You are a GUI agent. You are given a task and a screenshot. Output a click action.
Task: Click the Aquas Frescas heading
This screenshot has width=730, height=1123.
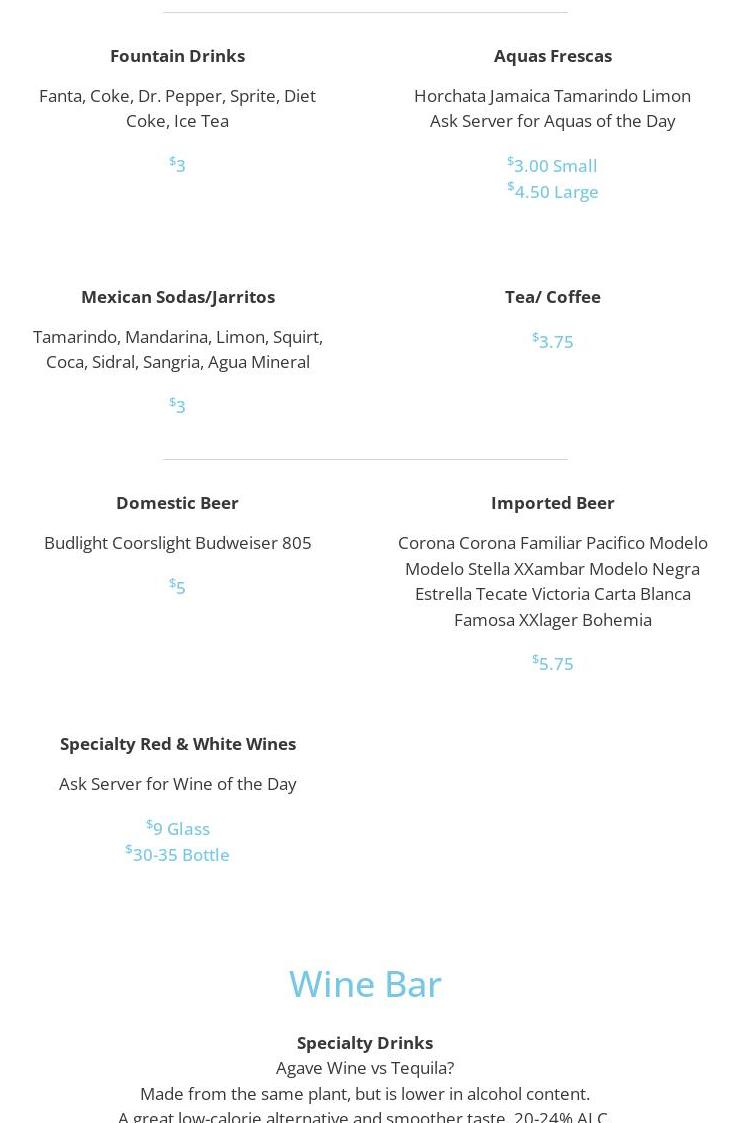(552, 56)
